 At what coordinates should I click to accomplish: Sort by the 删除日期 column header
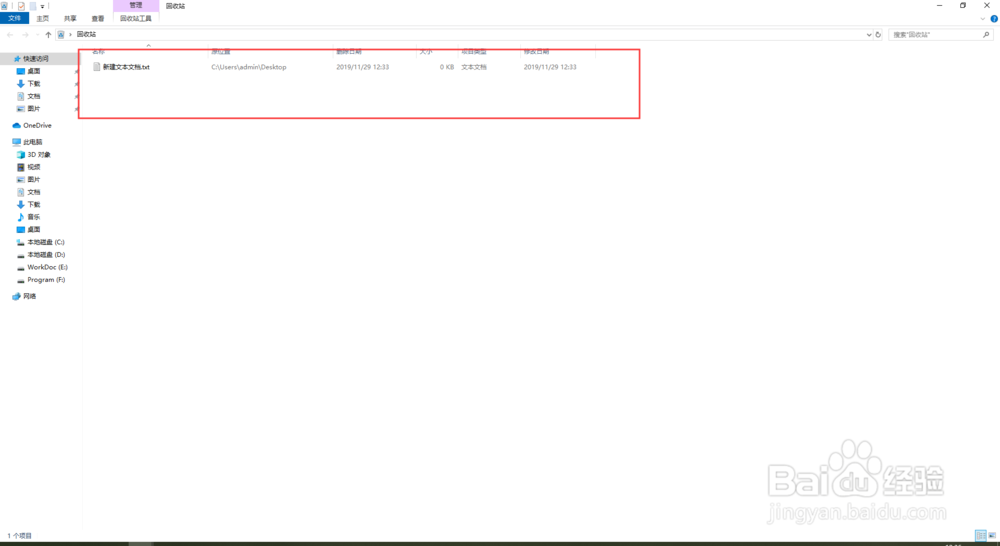click(349, 51)
